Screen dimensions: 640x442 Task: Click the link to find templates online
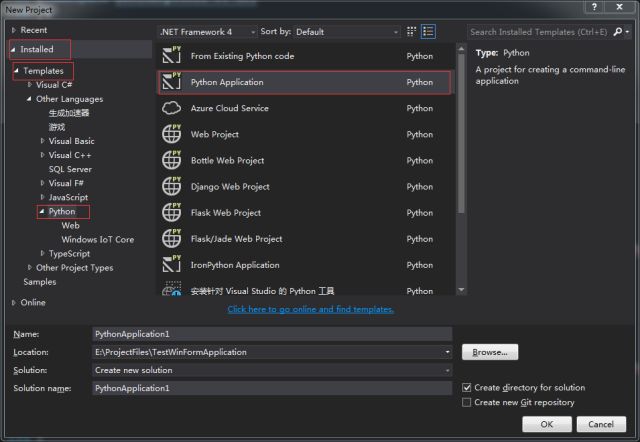tap(310, 309)
